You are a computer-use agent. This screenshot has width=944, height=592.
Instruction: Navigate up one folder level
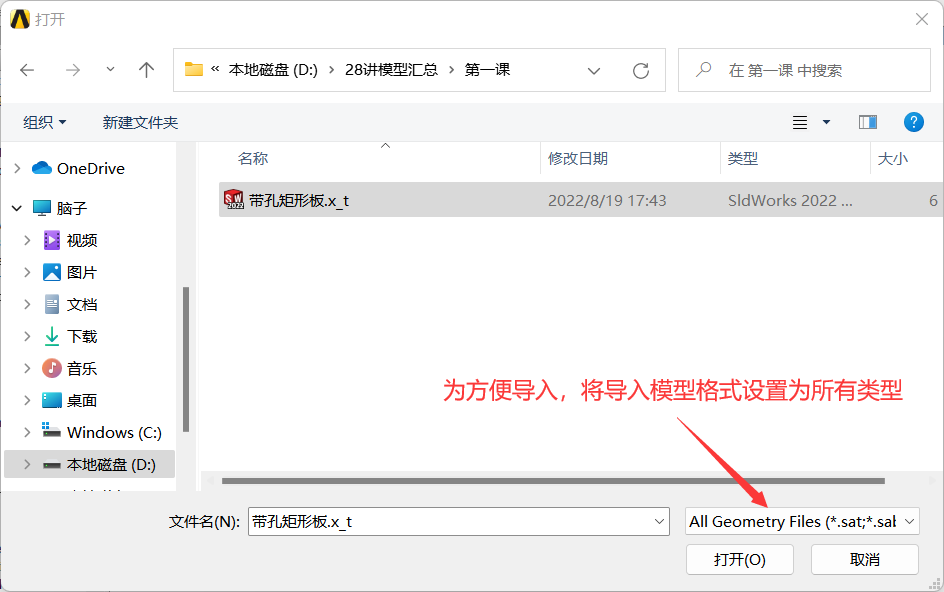pos(146,69)
